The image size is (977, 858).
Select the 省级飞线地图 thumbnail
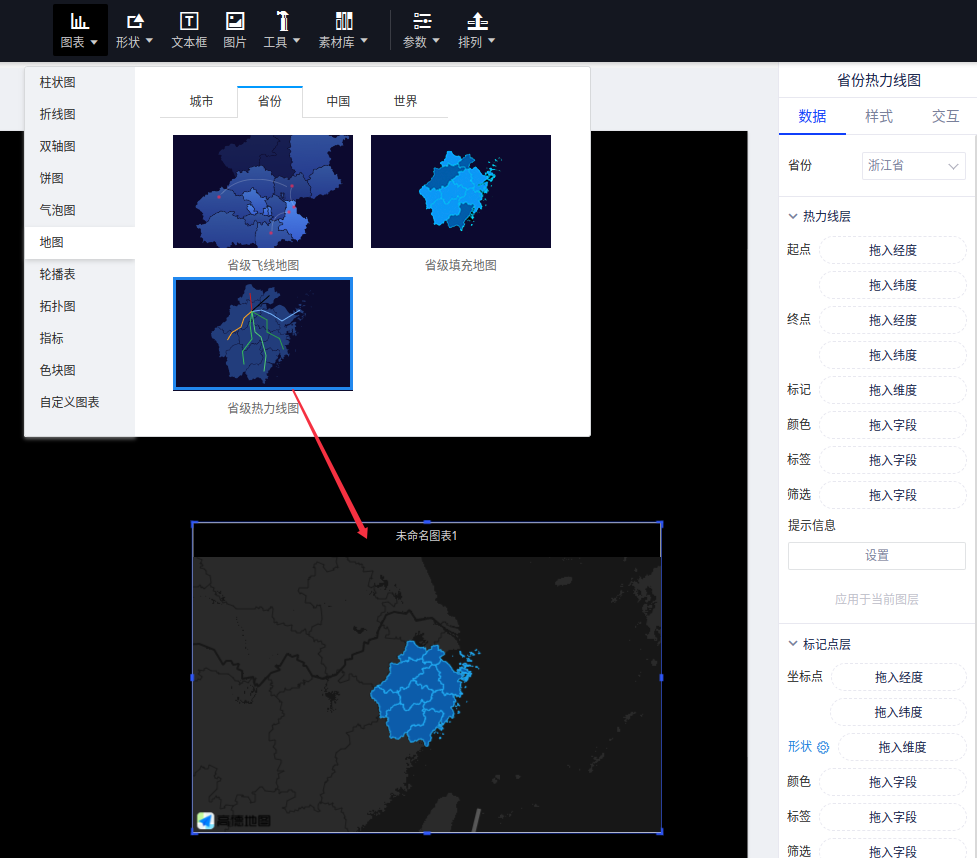coord(262,192)
